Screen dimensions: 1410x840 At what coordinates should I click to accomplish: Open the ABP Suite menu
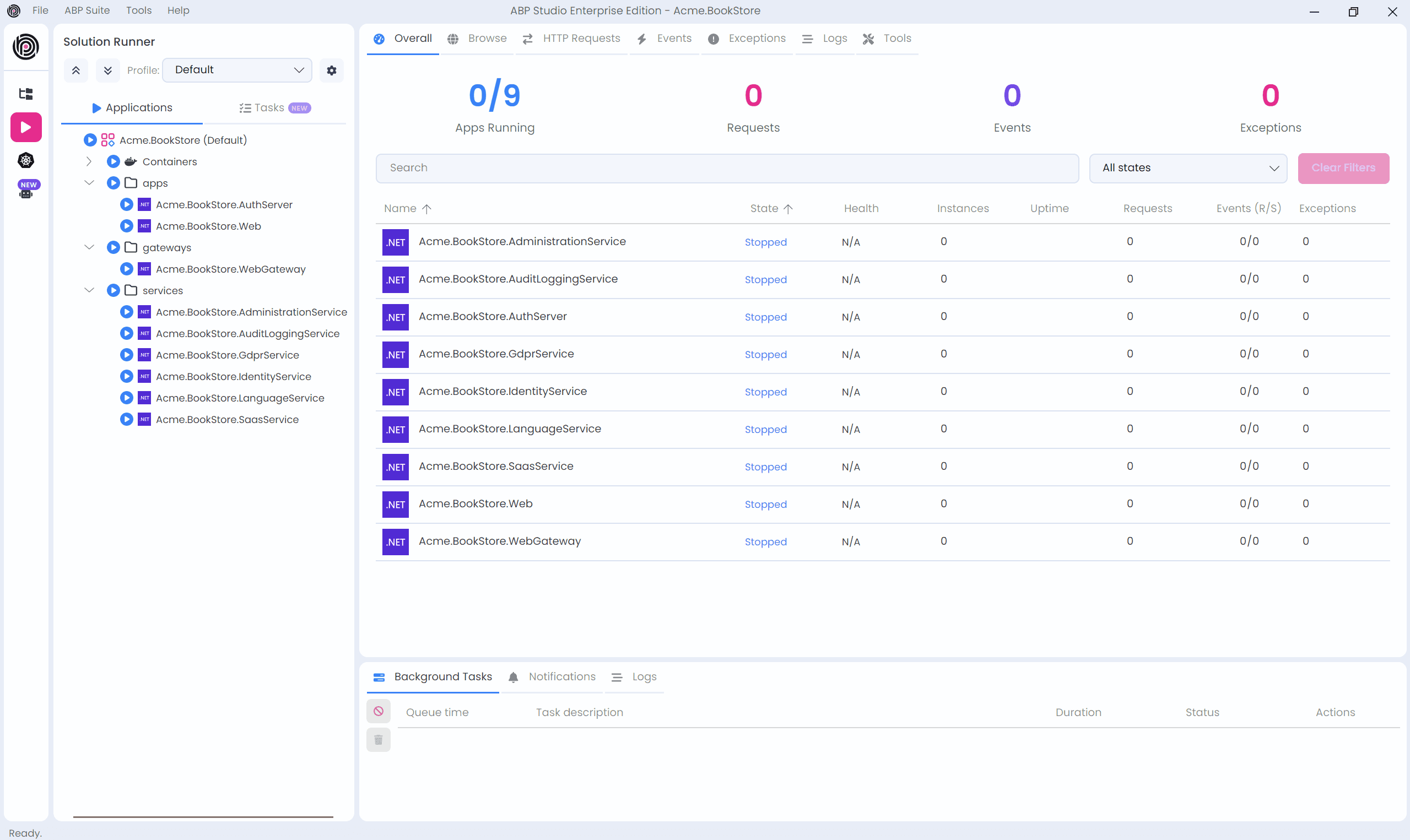point(87,10)
